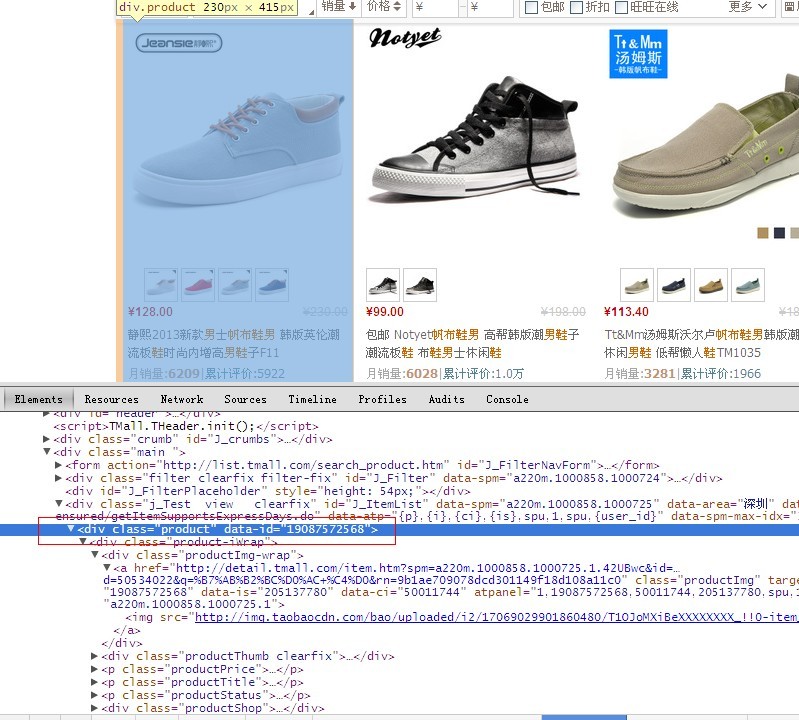Select the brown Tt&Mm loafer thumbnail
This screenshot has width=799, height=720.
(x=711, y=285)
